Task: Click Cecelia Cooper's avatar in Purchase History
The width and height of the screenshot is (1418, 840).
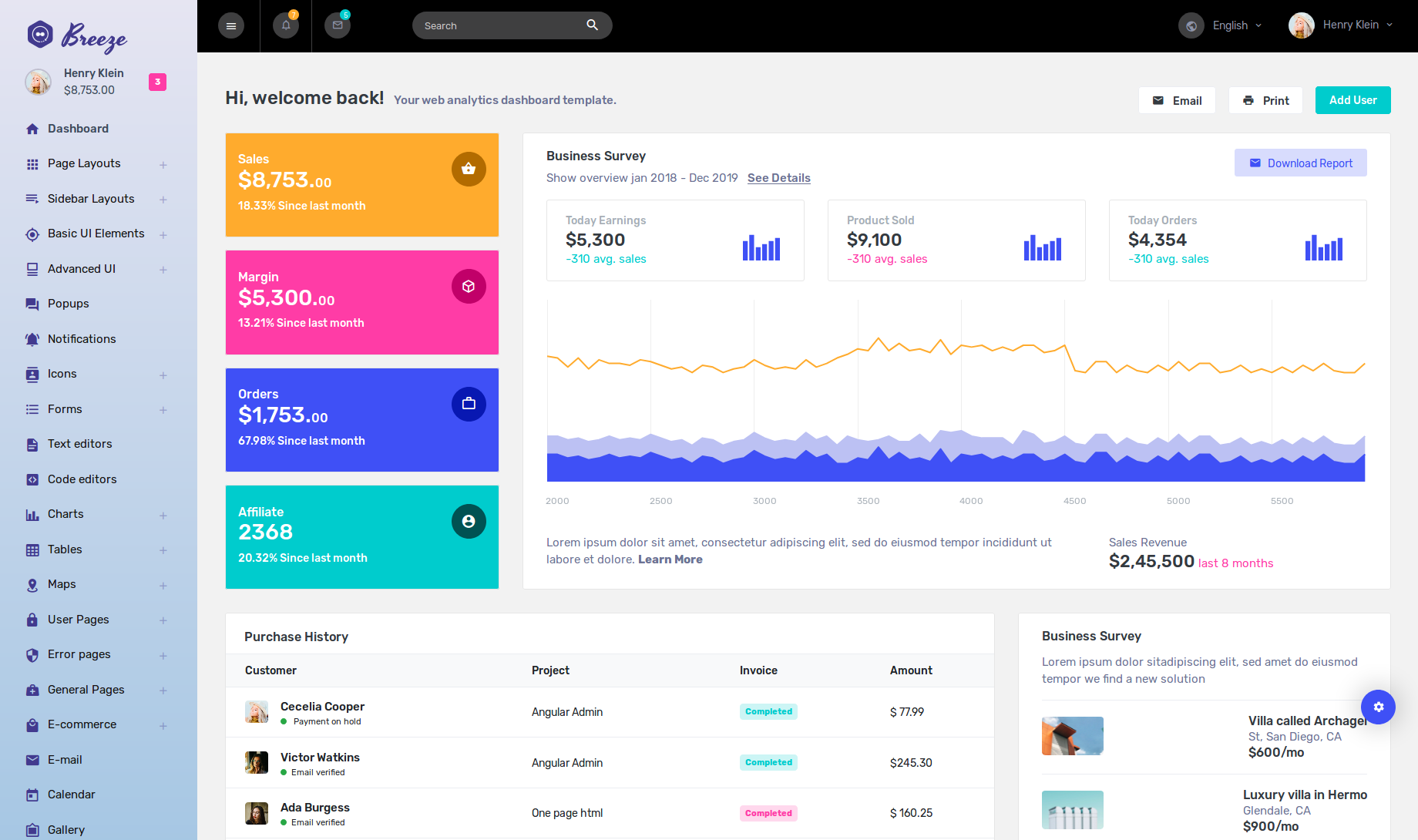Action: coord(257,712)
